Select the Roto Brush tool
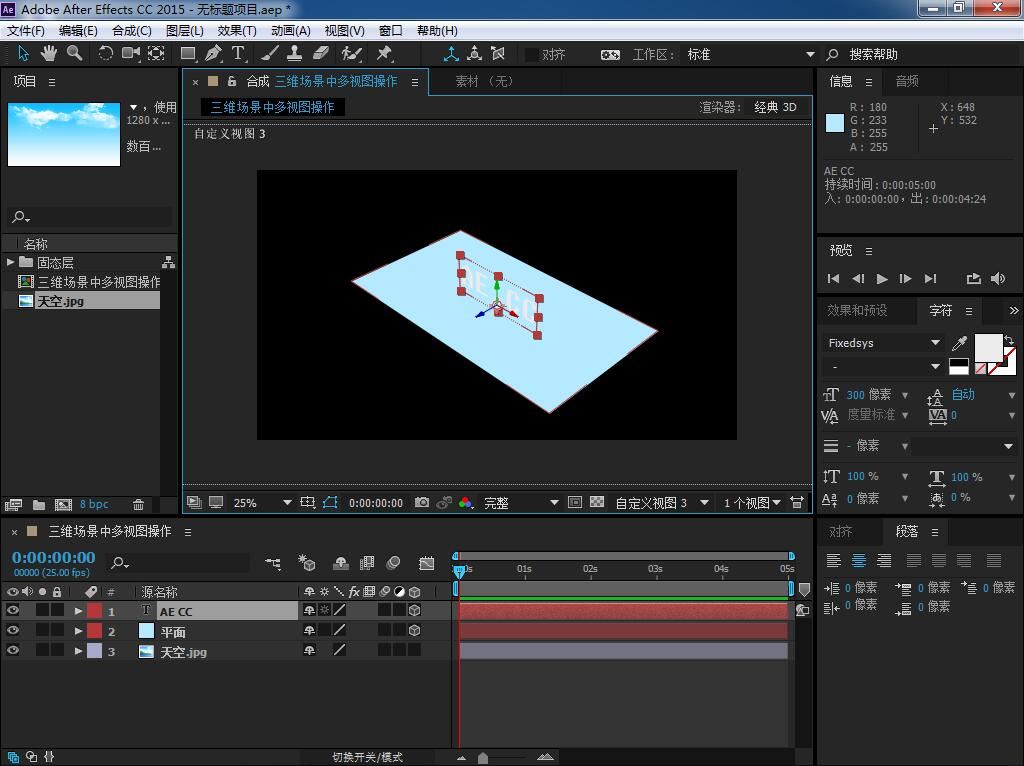Image resolution: width=1024 pixels, height=766 pixels. tap(351, 54)
